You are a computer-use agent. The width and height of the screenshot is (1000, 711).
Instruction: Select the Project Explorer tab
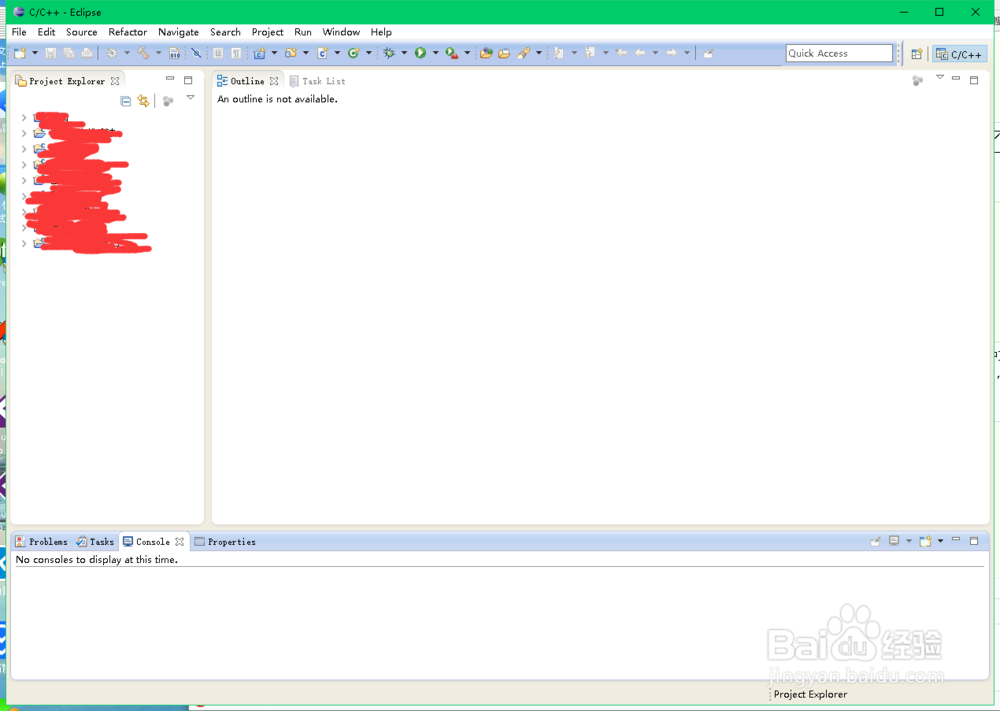(x=67, y=81)
